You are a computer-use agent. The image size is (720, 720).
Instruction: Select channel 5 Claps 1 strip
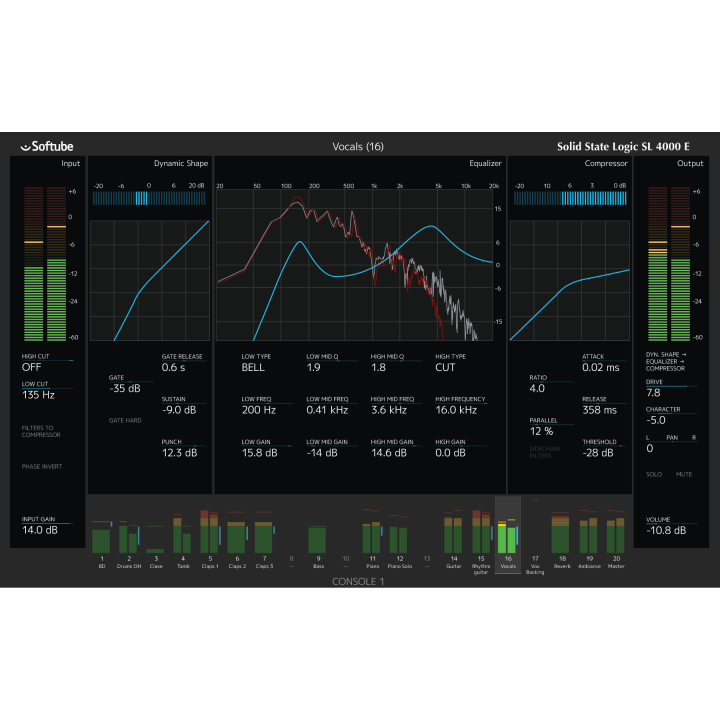coord(210,540)
